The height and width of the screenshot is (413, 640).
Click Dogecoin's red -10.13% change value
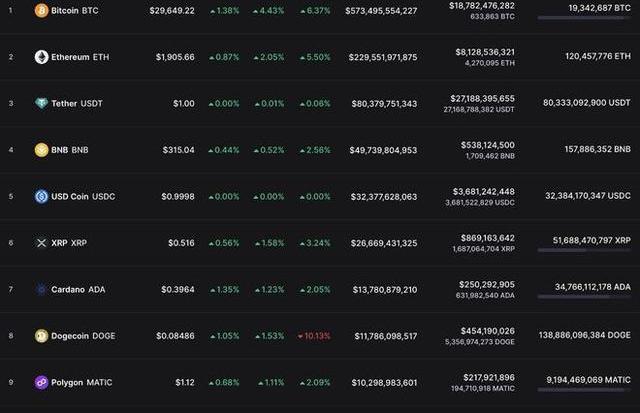coord(313,336)
